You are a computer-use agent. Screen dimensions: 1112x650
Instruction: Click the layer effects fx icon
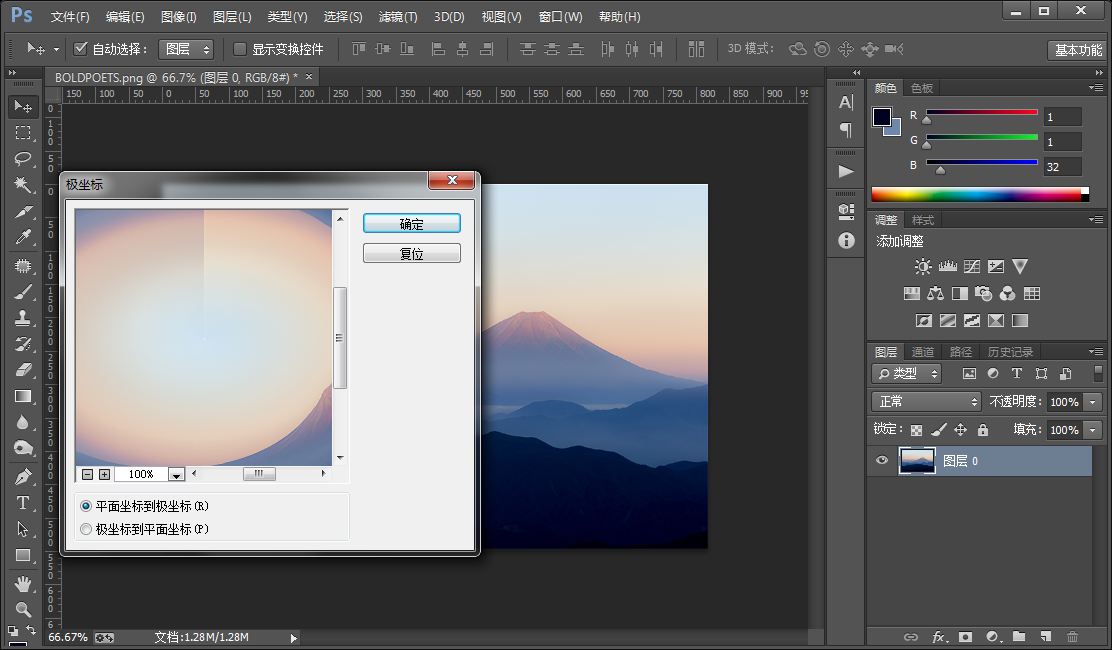[x=938, y=637]
